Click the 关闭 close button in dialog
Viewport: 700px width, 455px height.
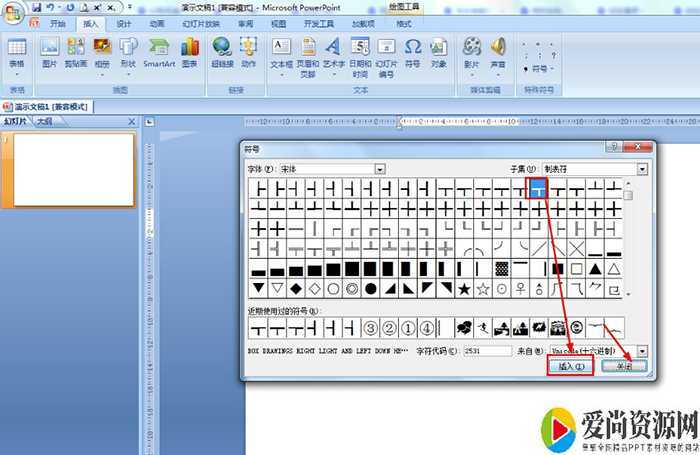pos(624,368)
